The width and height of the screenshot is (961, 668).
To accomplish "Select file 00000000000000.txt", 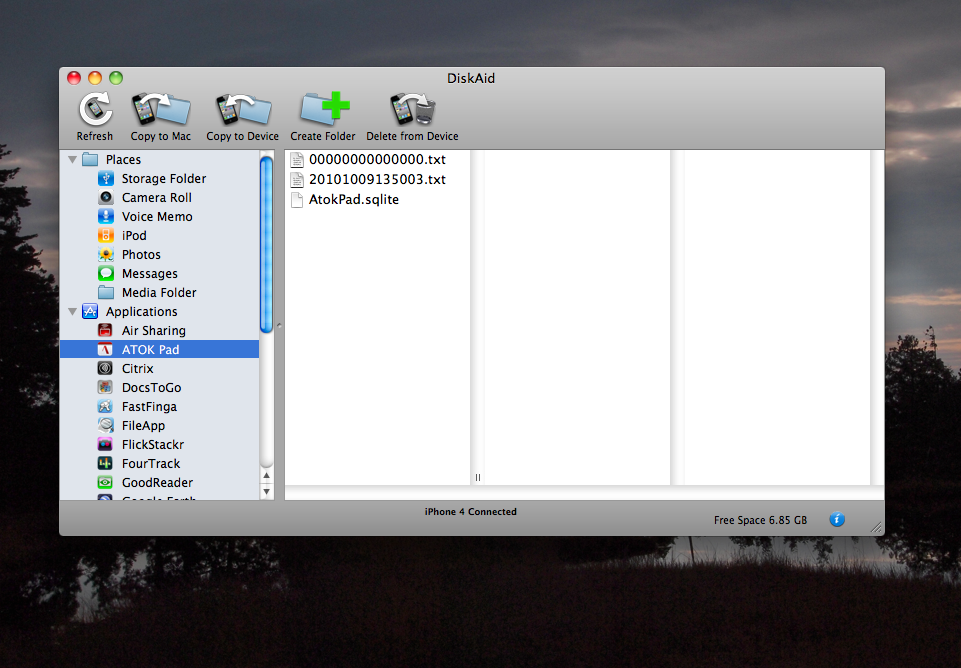I will 378,159.
